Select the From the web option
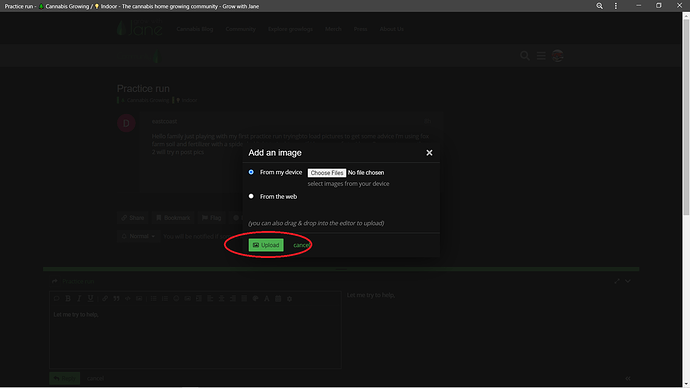The width and height of the screenshot is (690, 388). pyautogui.click(x=251, y=196)
